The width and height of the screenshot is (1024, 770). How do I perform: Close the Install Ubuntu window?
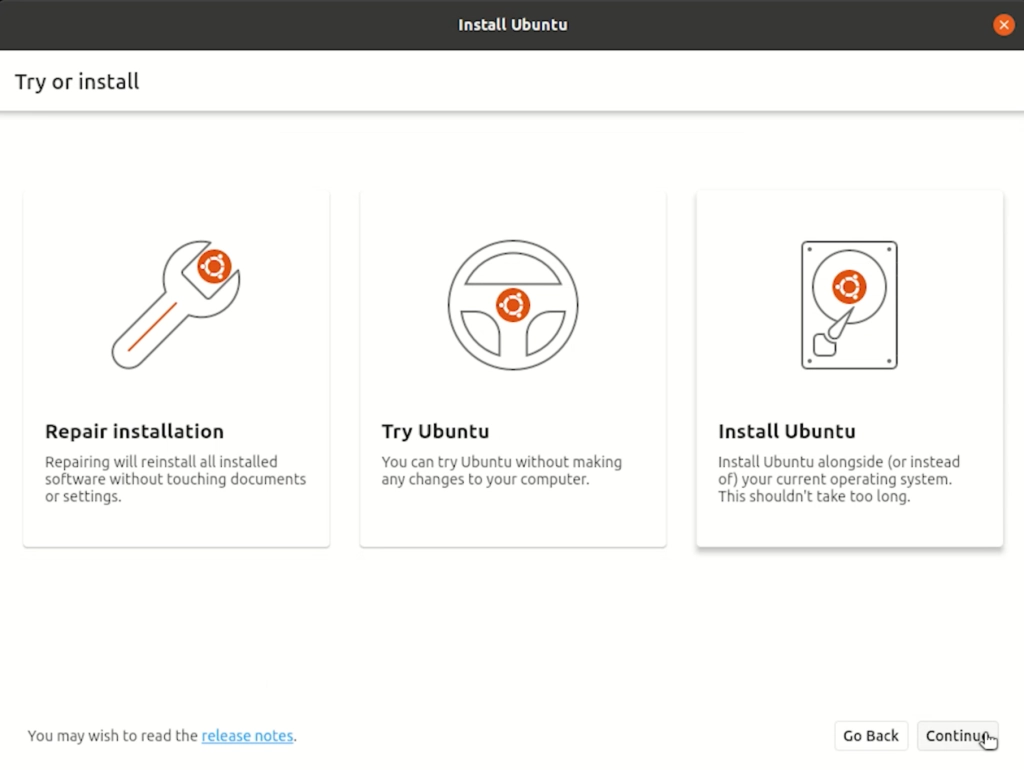coord(1004,25)
